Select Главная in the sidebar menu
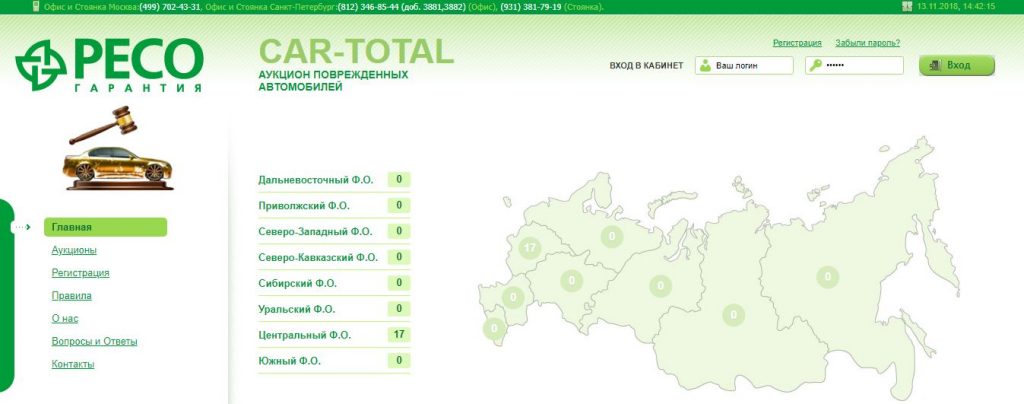The height and width of the screenshot is (404, 1024). (x=105, y=227)
